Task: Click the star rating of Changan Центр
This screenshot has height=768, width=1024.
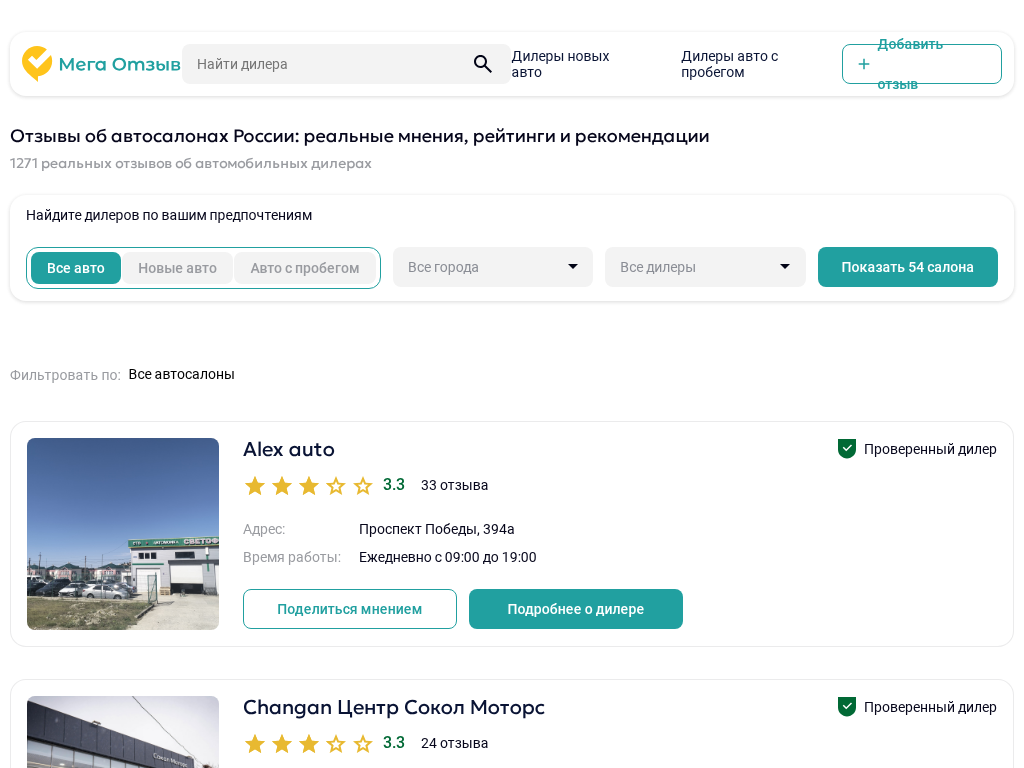Action: click(308, 743)
